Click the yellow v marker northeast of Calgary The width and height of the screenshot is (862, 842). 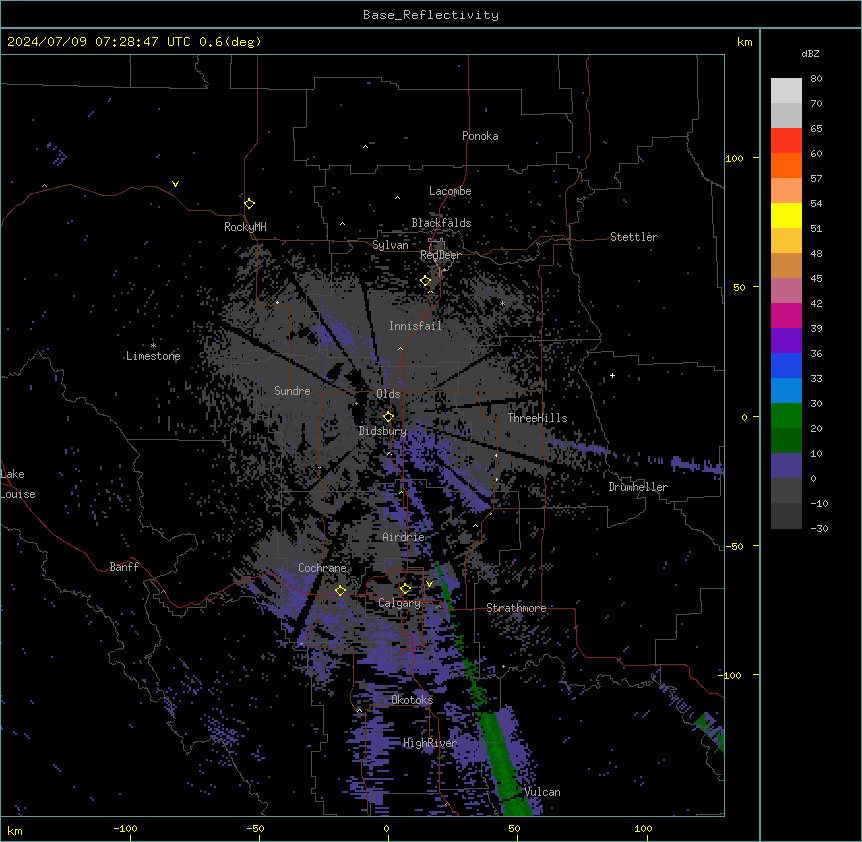[429, 584]
